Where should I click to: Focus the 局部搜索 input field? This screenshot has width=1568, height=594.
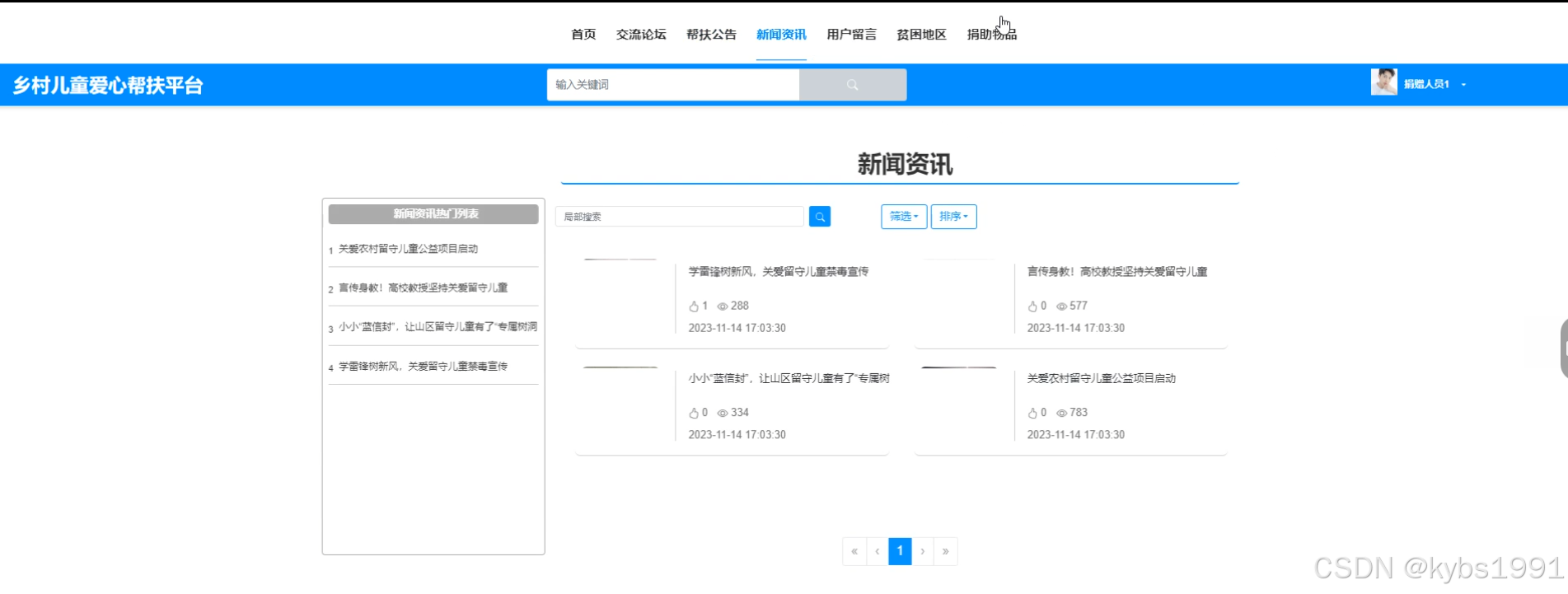click(x=680, y=217)
